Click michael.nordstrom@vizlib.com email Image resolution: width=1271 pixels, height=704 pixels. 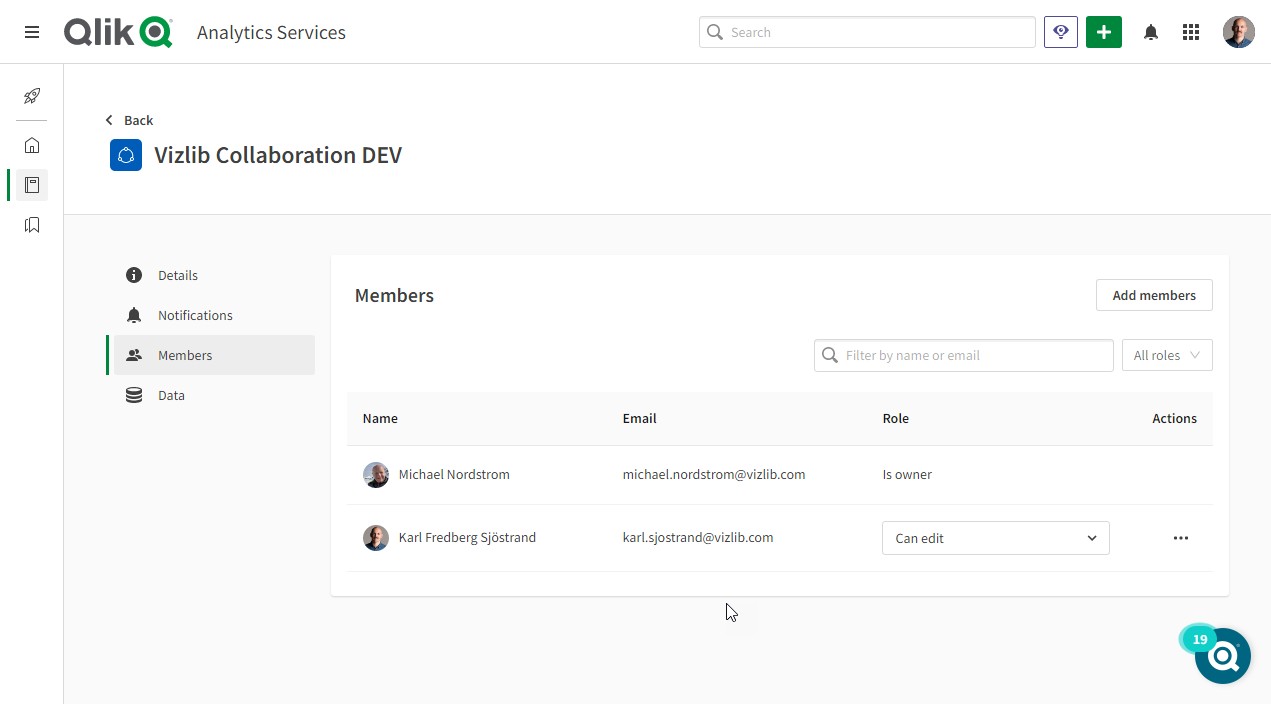pyautogui.click(x=714, y=474)
